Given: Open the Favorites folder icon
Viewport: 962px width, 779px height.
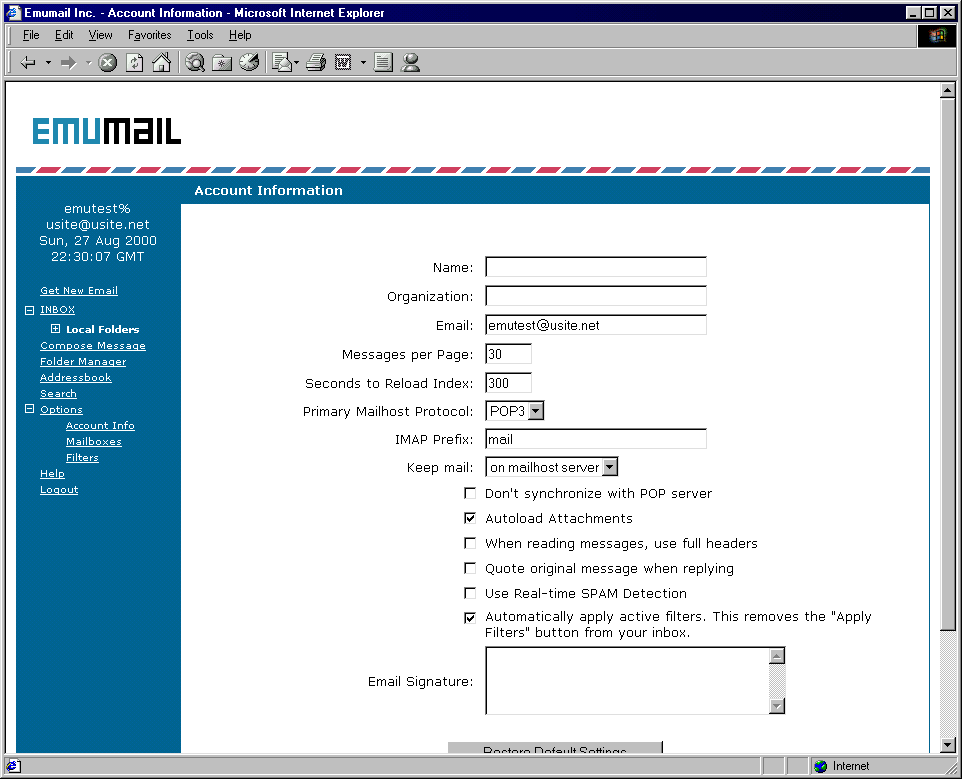Looking at the screenshot, I should (222, 63).
